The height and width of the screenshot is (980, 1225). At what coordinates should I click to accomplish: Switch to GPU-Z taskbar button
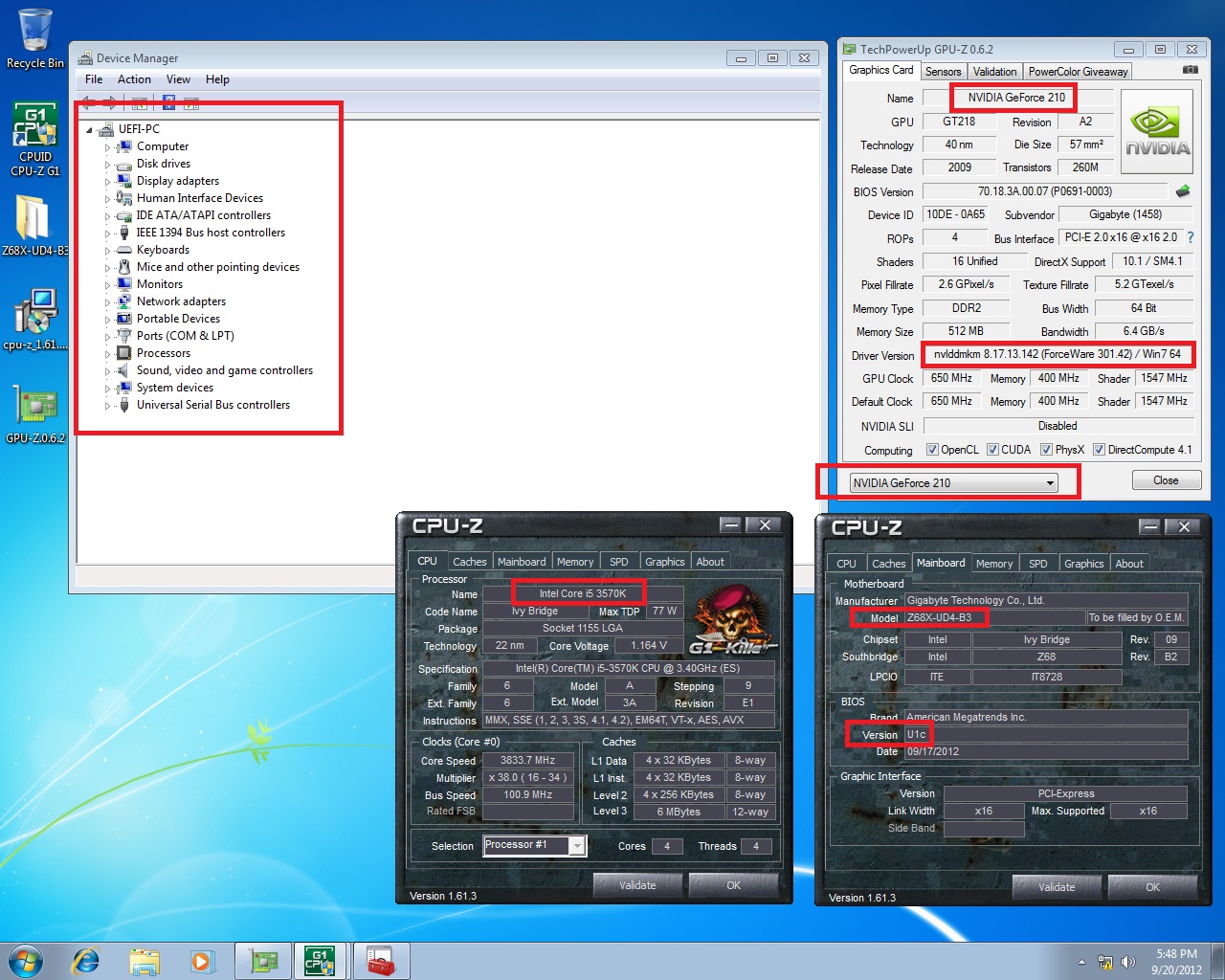(x=264, y=961)
